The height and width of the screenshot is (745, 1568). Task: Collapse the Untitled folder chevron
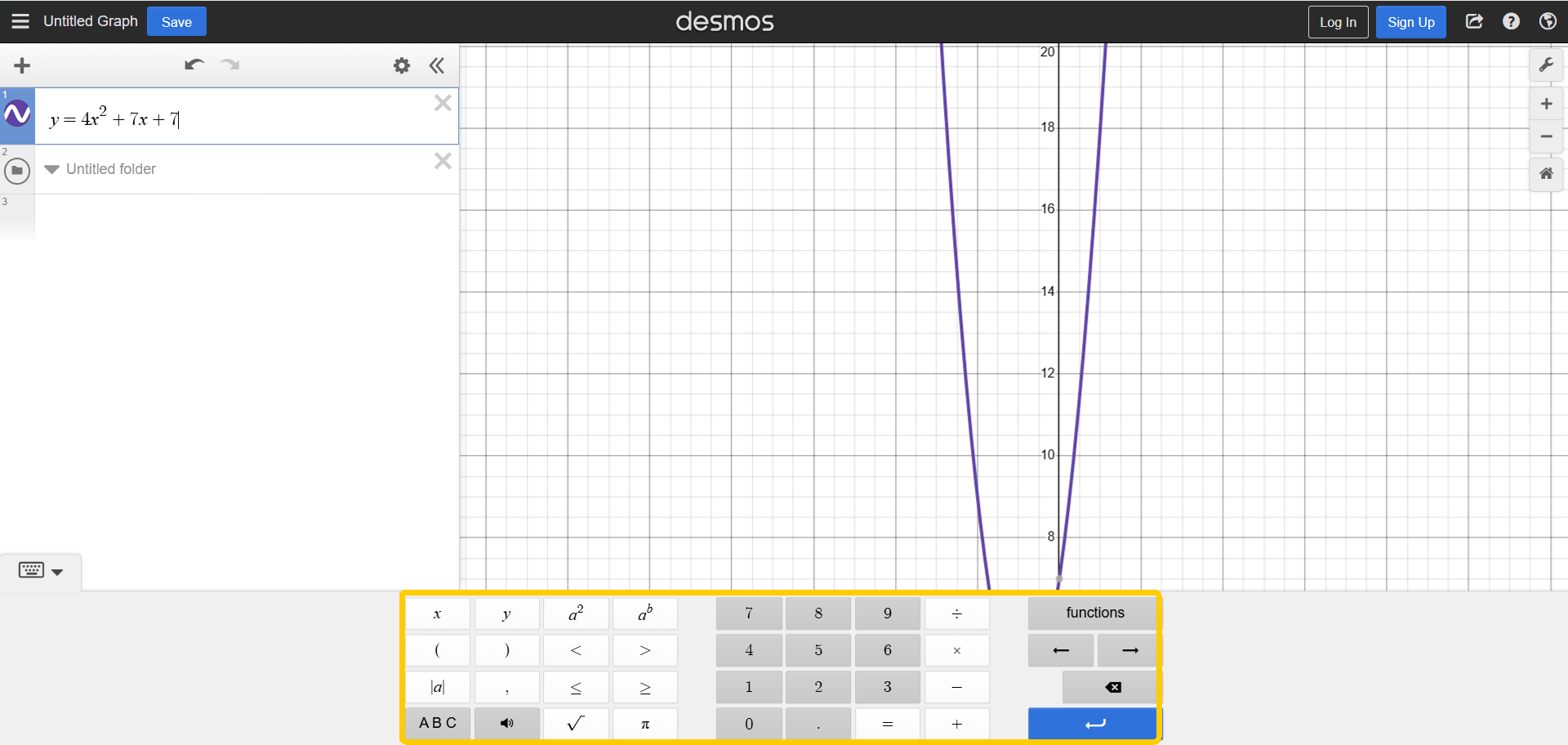[52, 169]
